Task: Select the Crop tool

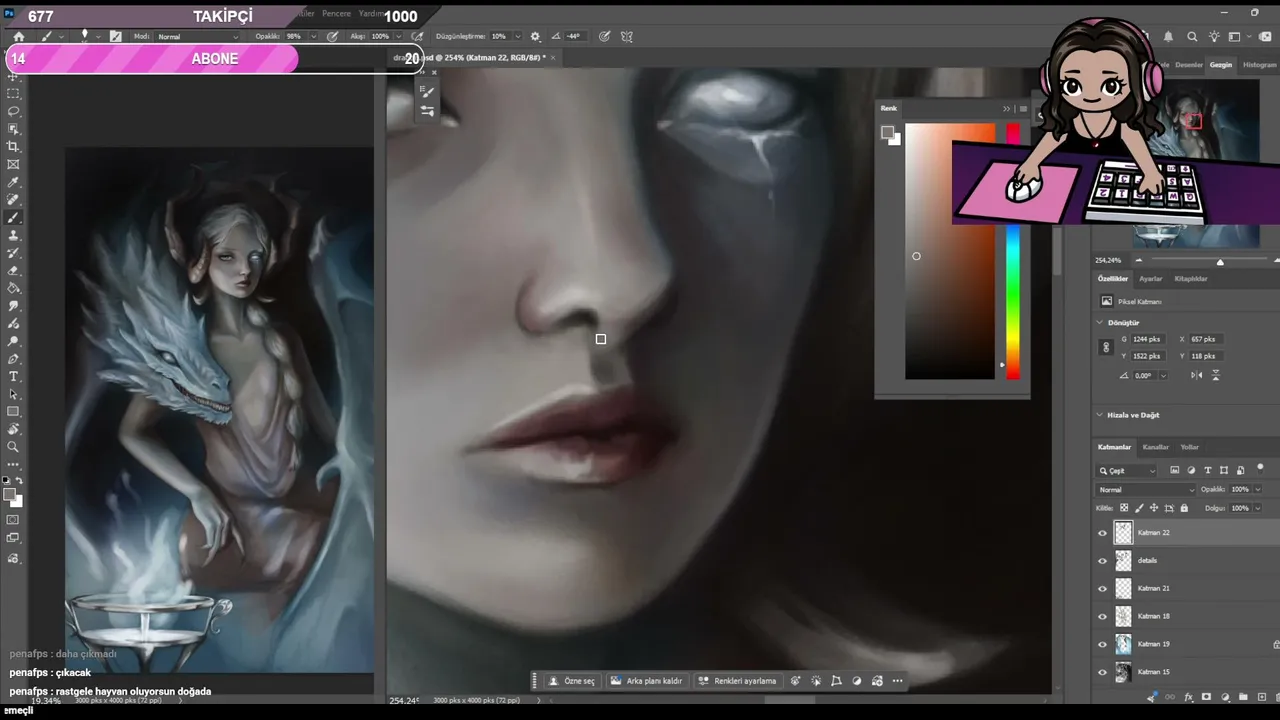Action: pos(13,147)
